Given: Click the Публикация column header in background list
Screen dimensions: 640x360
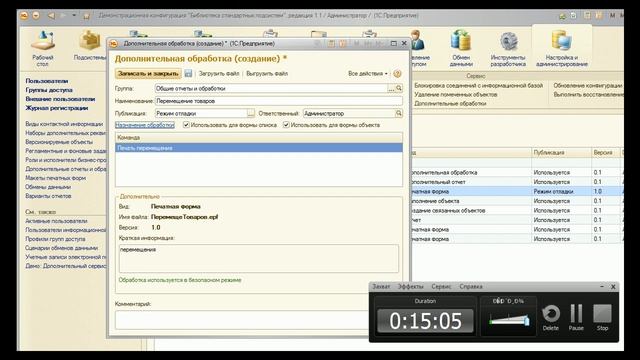Looking at the screenshot, I should click(x=561, y=152).
